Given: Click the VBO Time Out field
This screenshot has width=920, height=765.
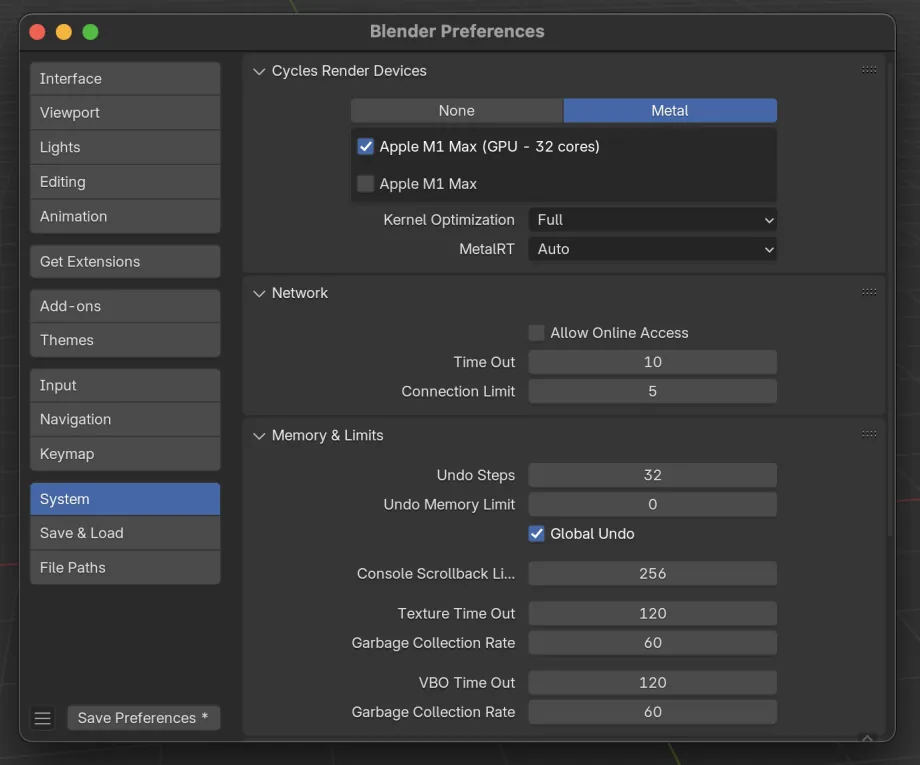Looking at the screenshot, I should tap(652, 683).
